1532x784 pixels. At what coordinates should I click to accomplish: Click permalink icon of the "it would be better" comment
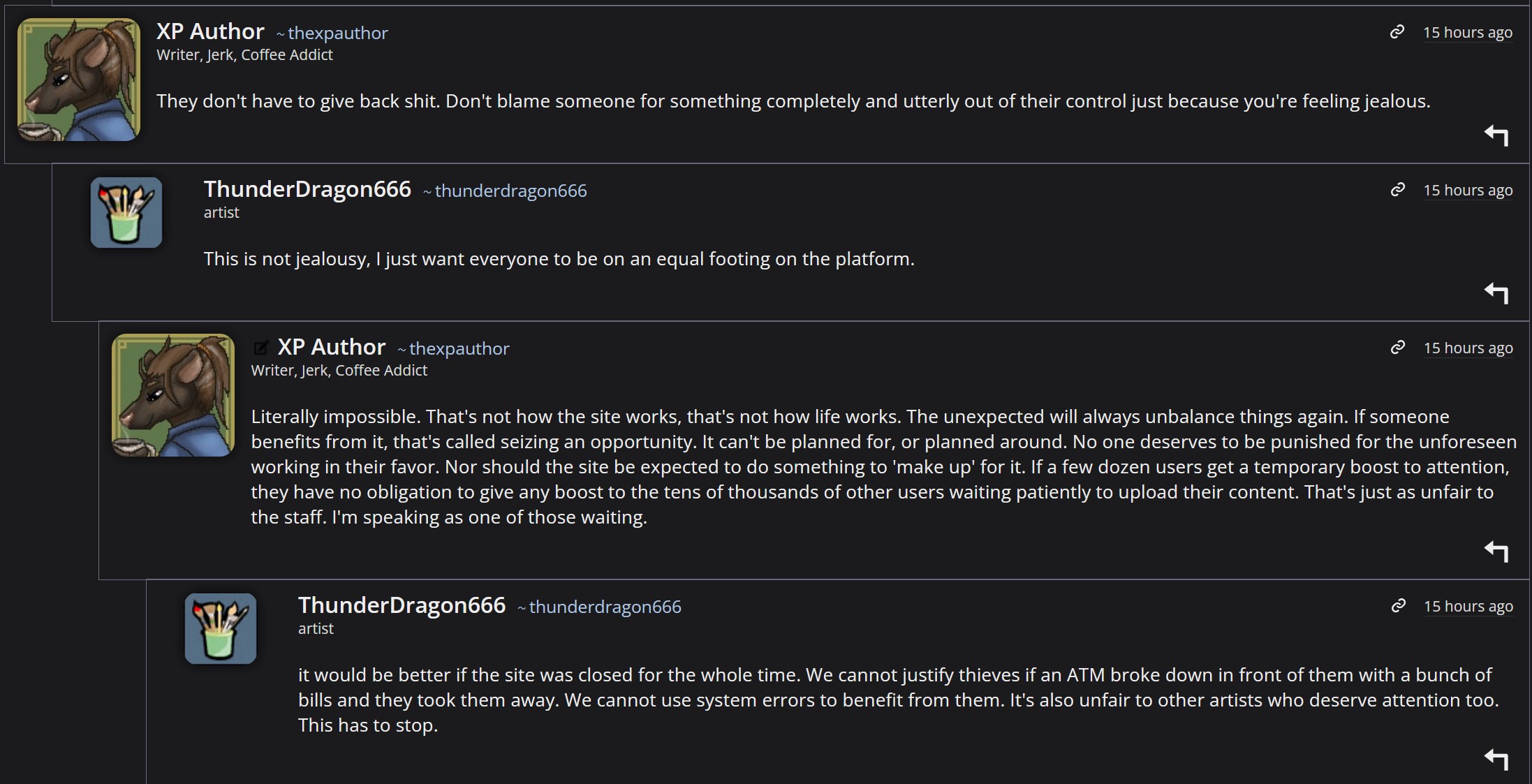pyautogui.click(x=1399, y=606)
